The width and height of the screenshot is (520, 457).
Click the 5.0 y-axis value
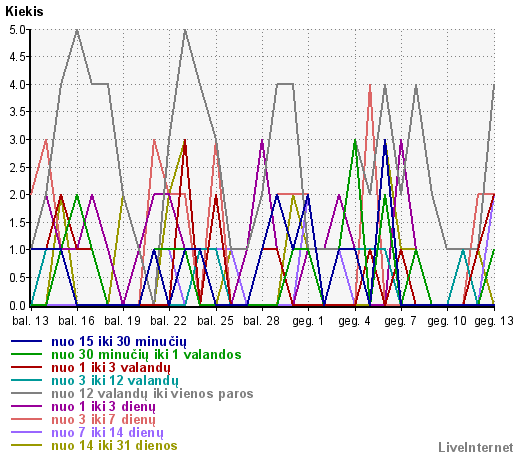18,30
